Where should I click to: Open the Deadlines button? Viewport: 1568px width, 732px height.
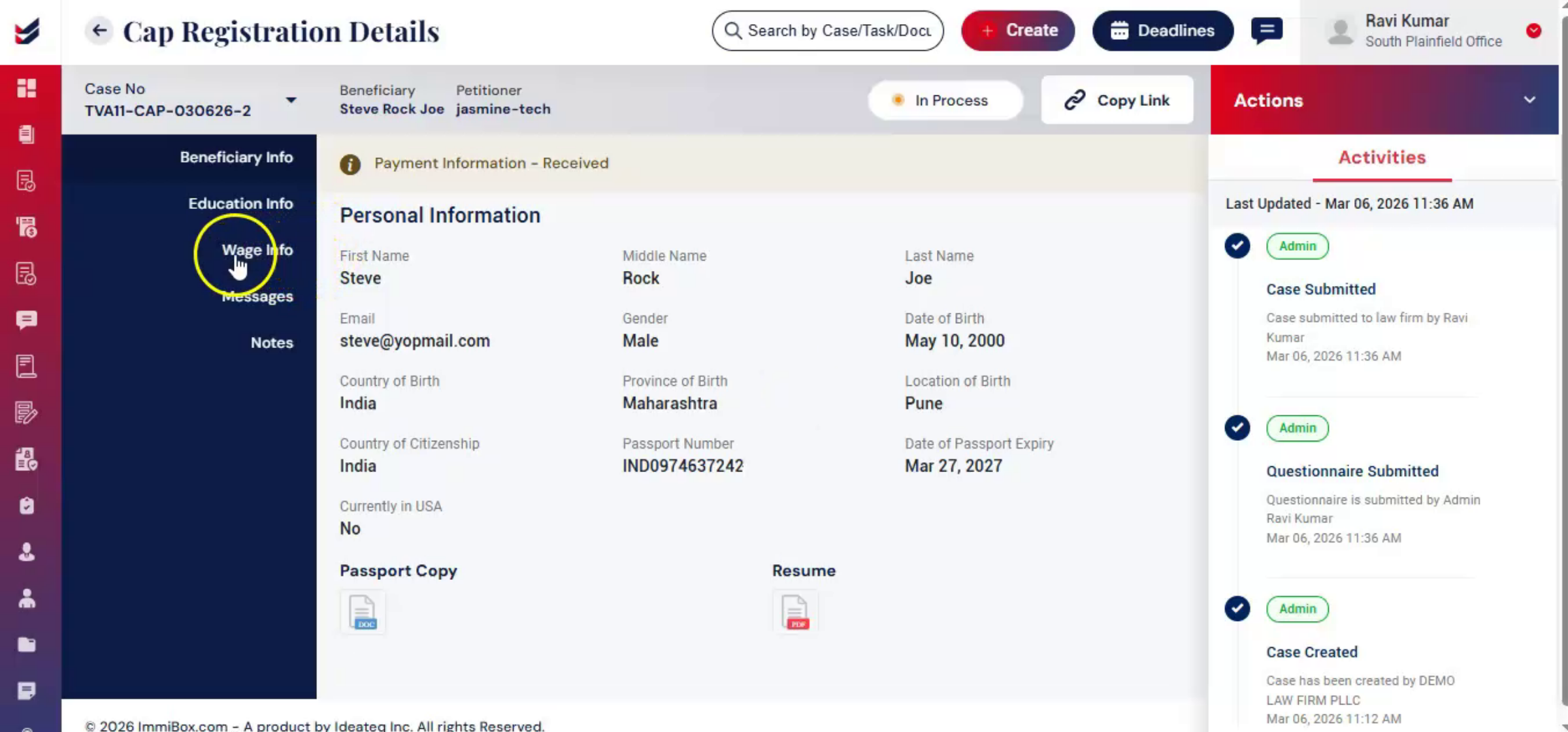(1163, 31)
